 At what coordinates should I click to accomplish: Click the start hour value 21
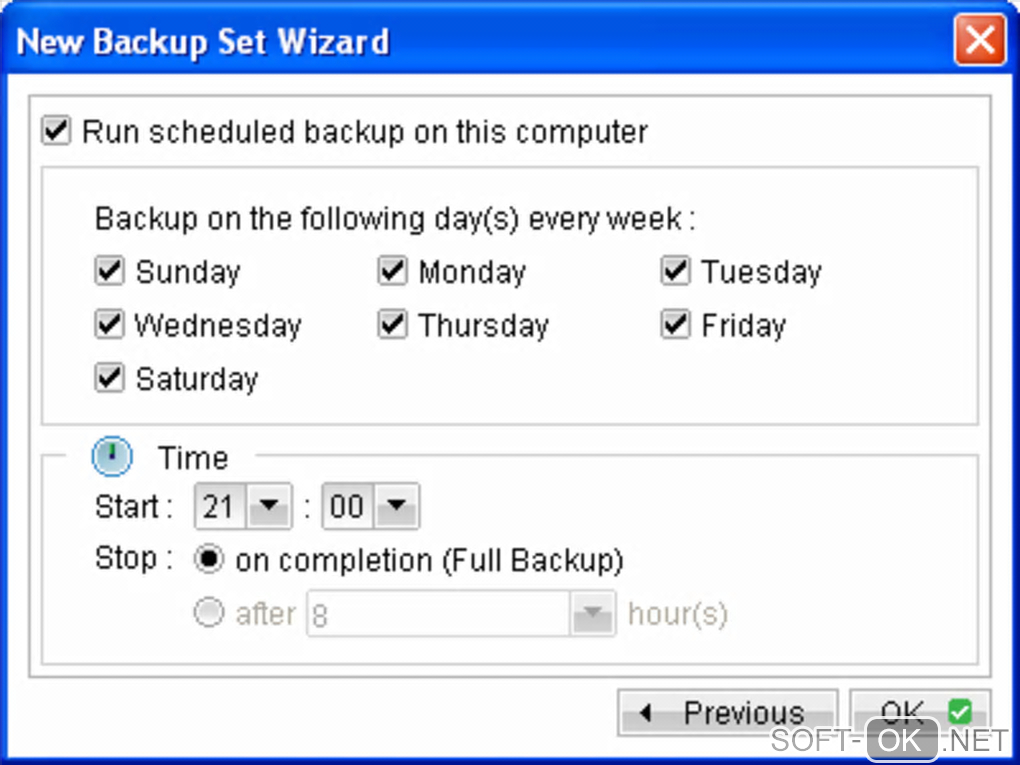click(219, 507)
